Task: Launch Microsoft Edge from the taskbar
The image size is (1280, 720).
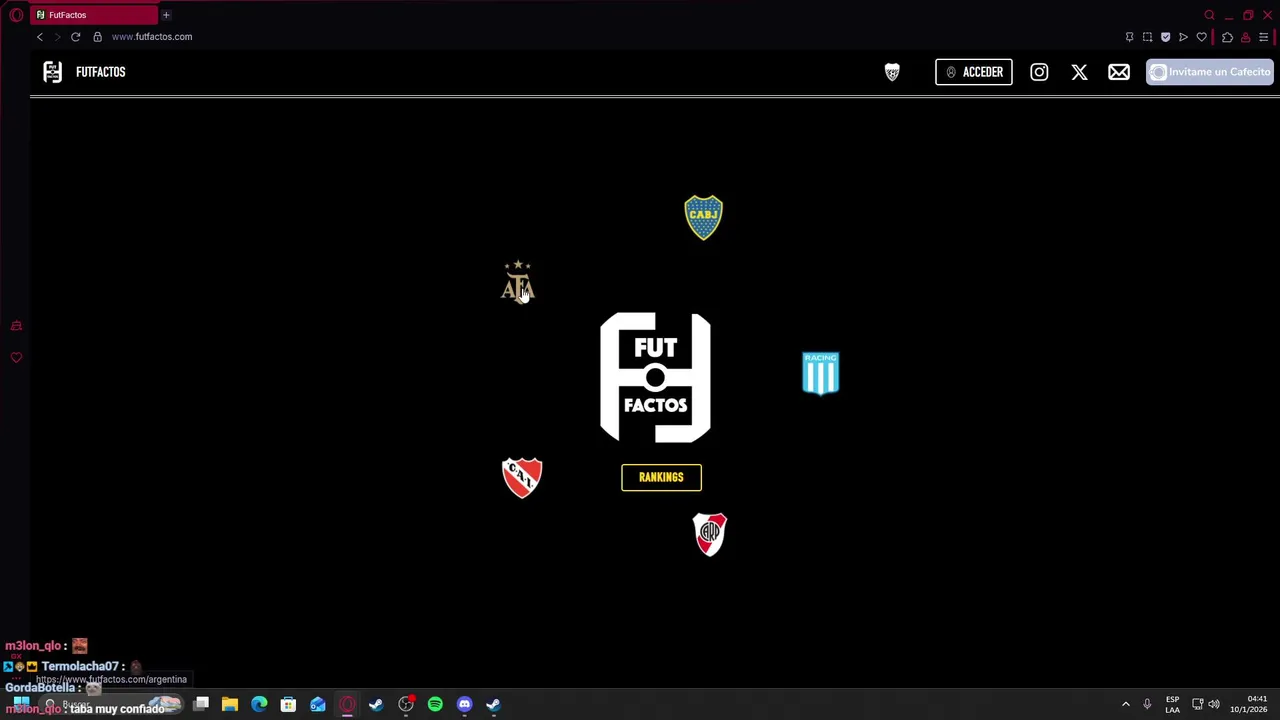Action: pyautogui.click(x=259, y=705)
